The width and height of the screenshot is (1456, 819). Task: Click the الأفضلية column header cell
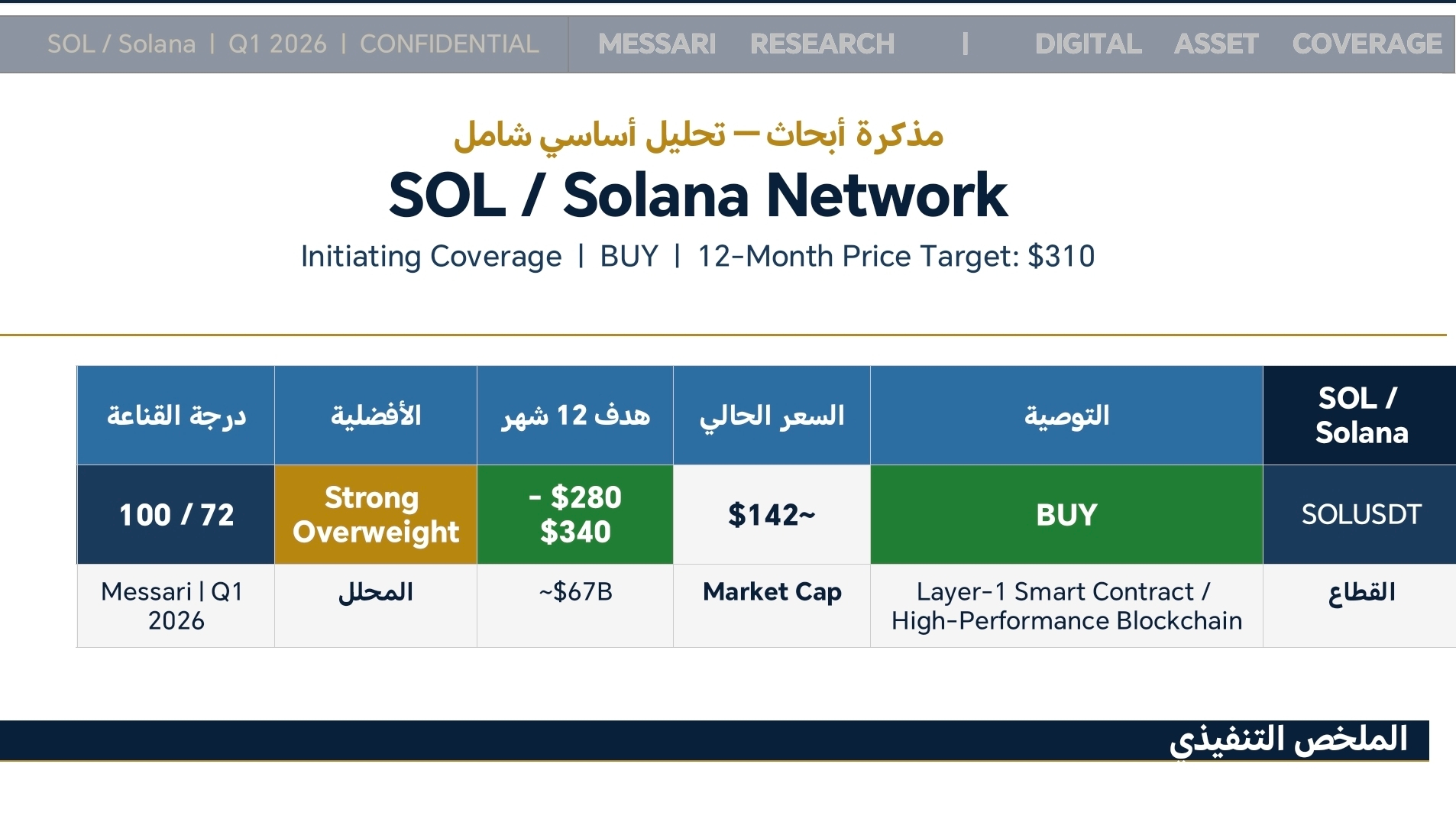[x=376, y=416]
